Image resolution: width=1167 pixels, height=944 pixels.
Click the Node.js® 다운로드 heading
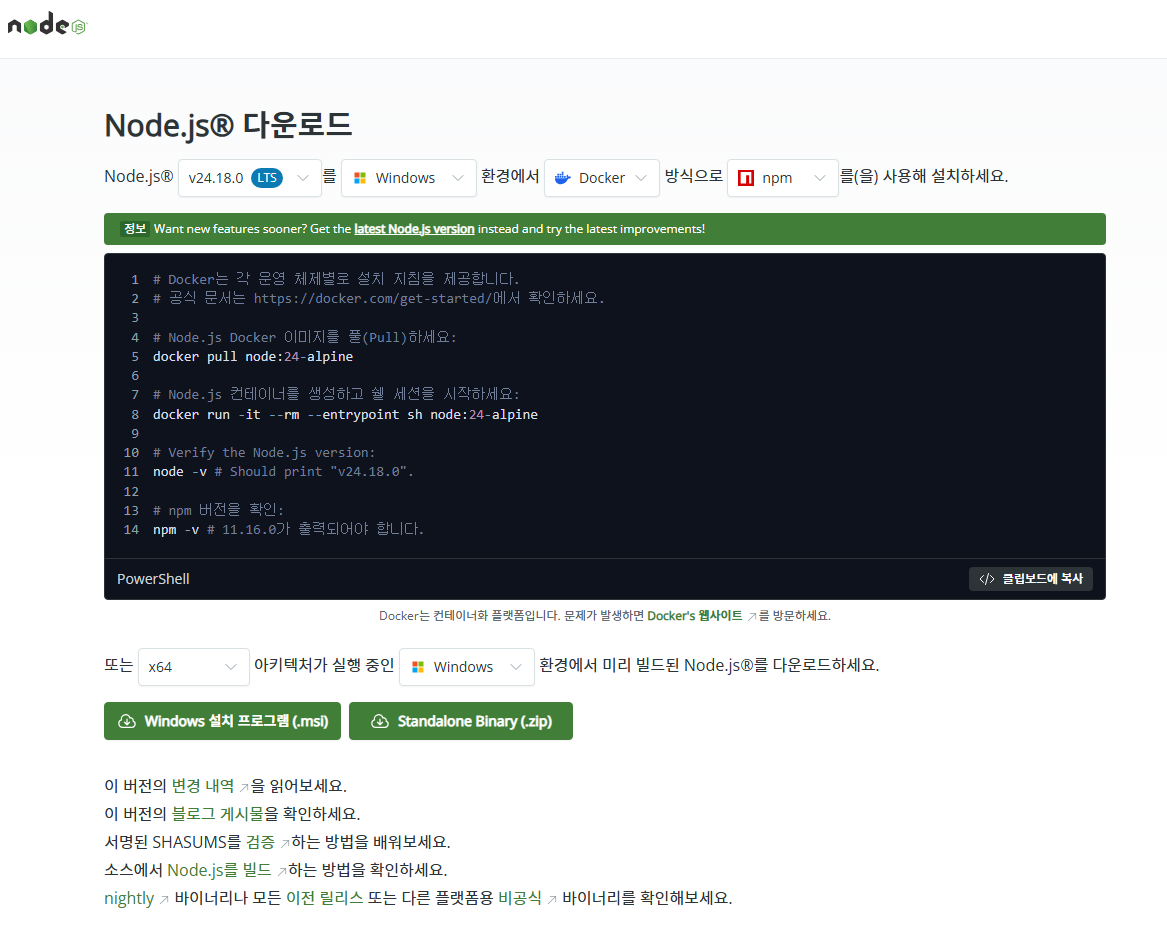pos(228,124)
